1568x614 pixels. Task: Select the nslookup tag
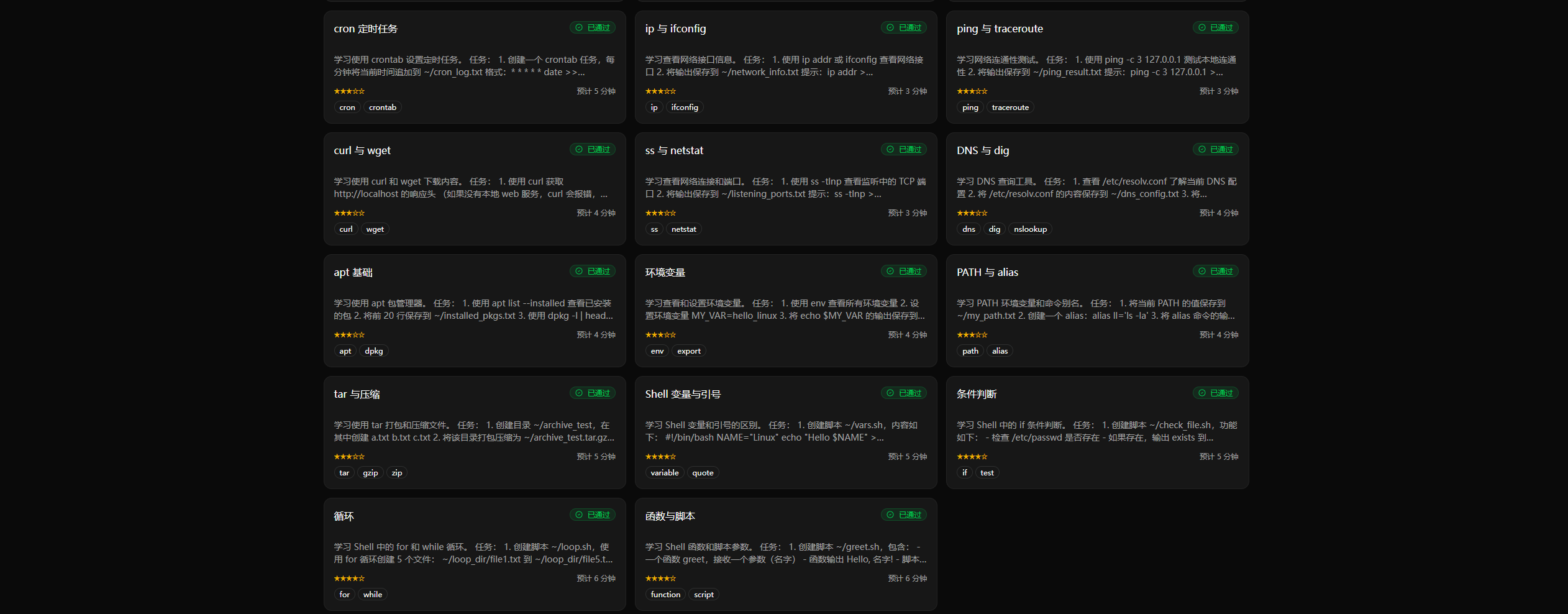1030,229
